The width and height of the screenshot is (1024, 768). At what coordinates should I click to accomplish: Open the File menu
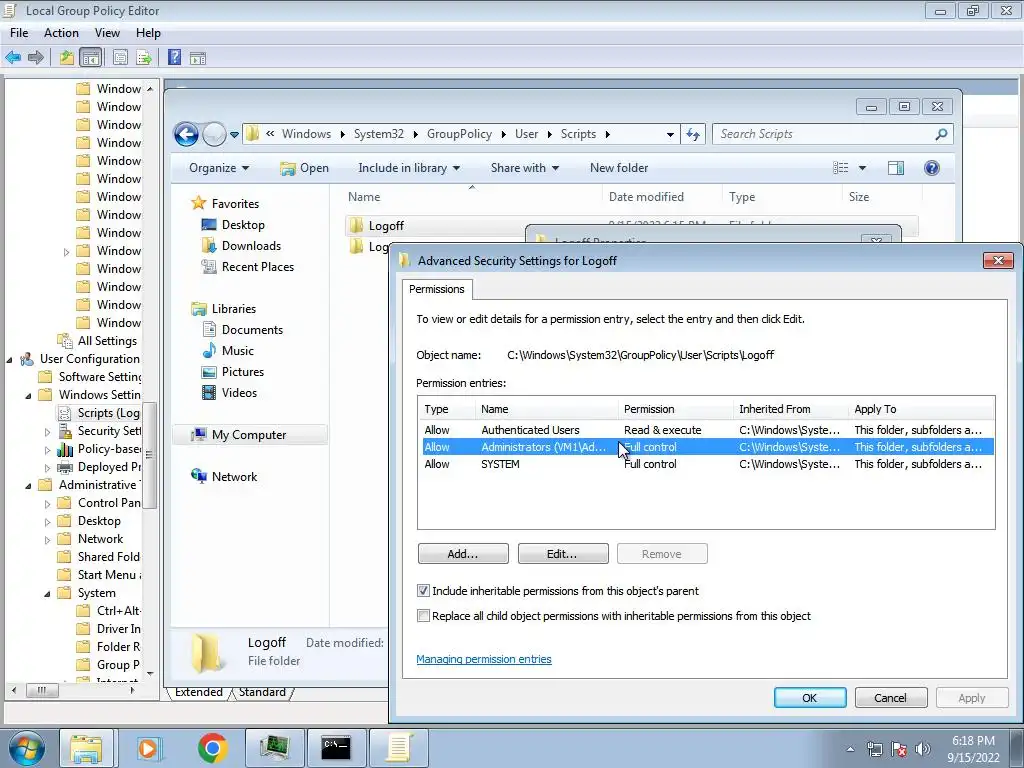(19, 33)
